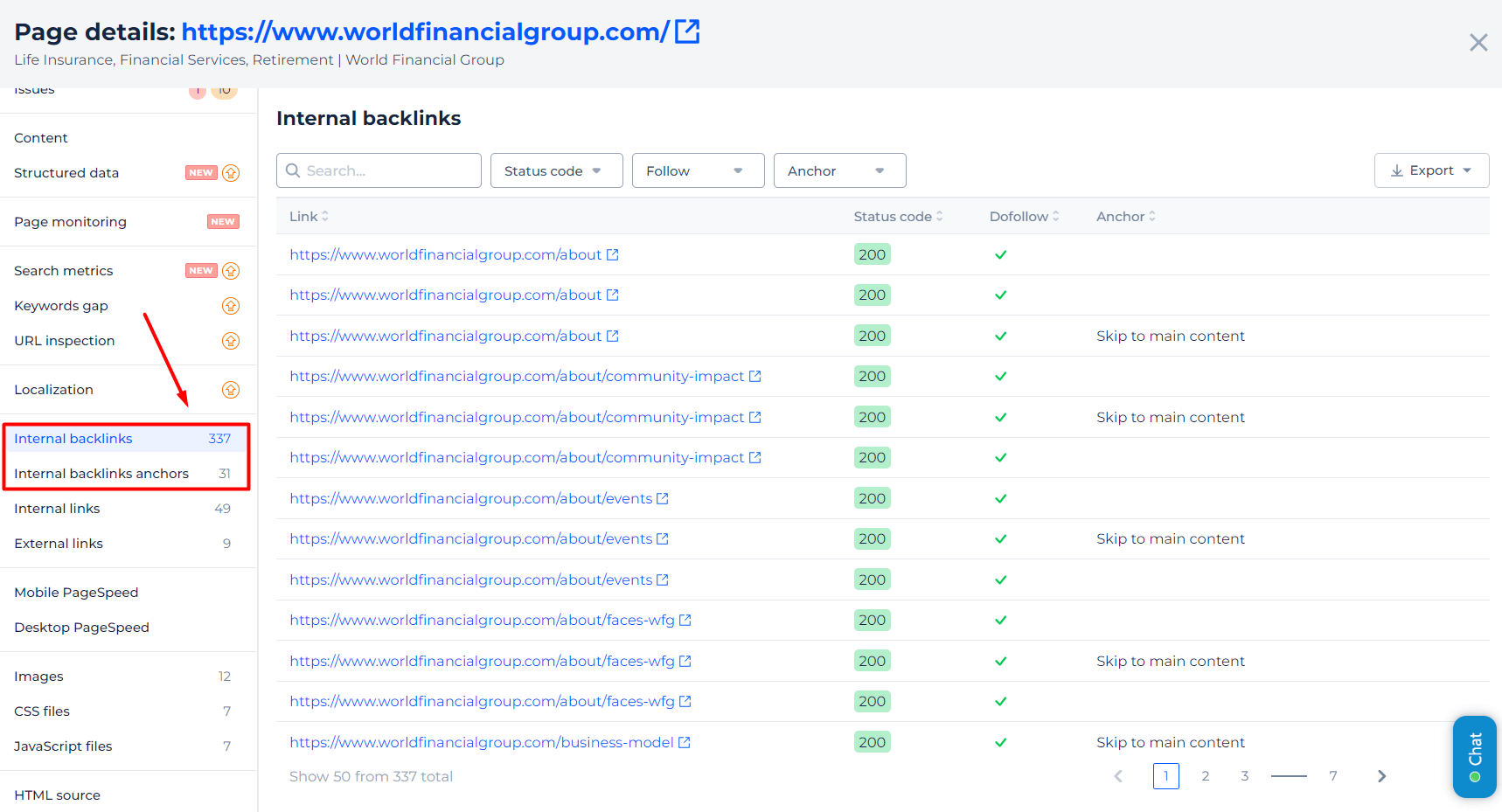
Task: Open second /about/events link in table
Action: click(x=471, y=538)
